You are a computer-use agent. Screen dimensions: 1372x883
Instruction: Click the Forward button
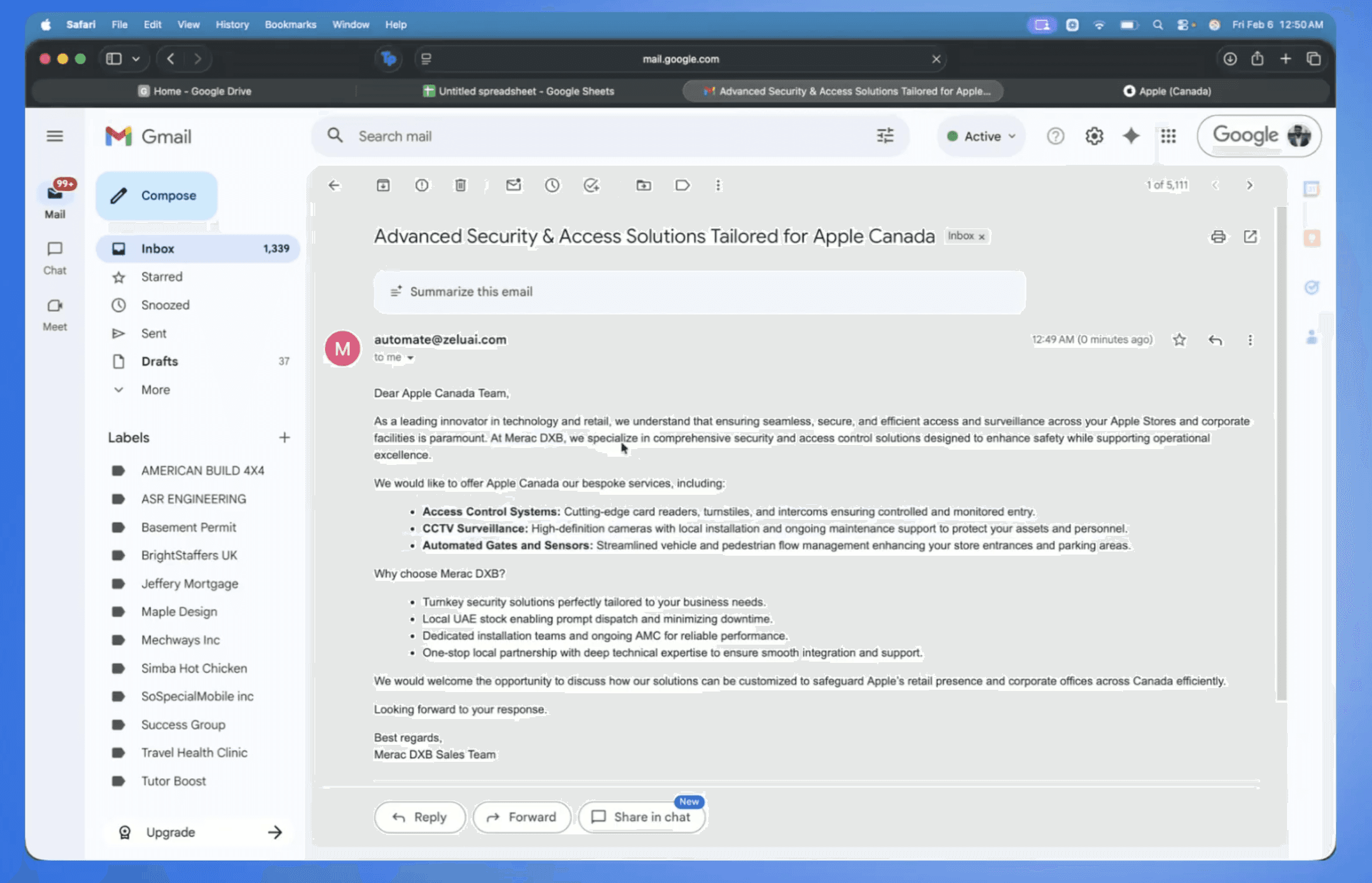[521, 817]
